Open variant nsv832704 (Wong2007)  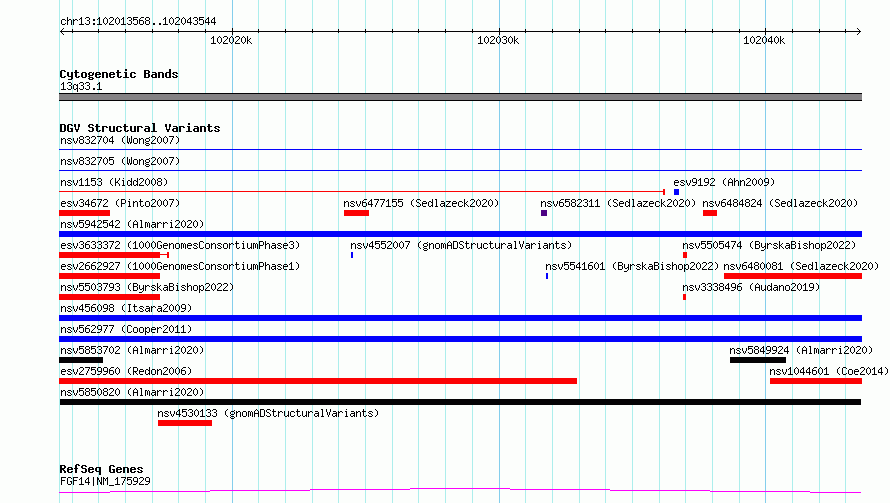120,140
